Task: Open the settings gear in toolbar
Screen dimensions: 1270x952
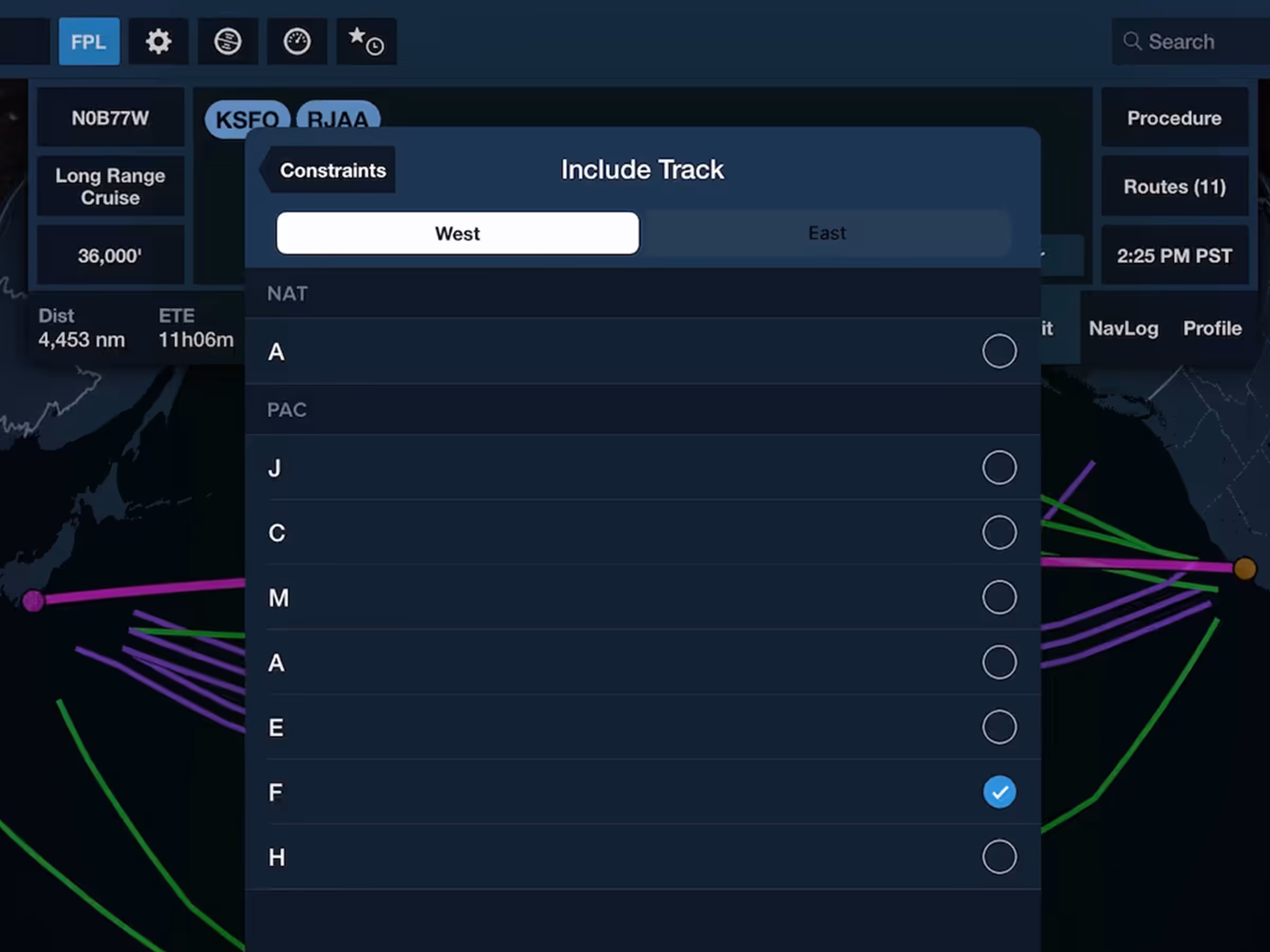Action: point(158,41)
